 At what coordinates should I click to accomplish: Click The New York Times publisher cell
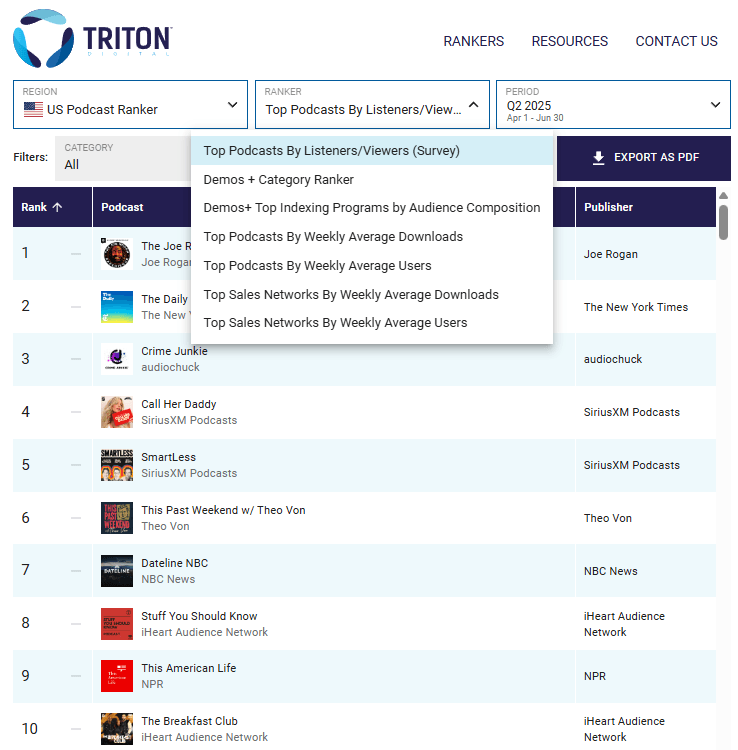click(636, 307)
